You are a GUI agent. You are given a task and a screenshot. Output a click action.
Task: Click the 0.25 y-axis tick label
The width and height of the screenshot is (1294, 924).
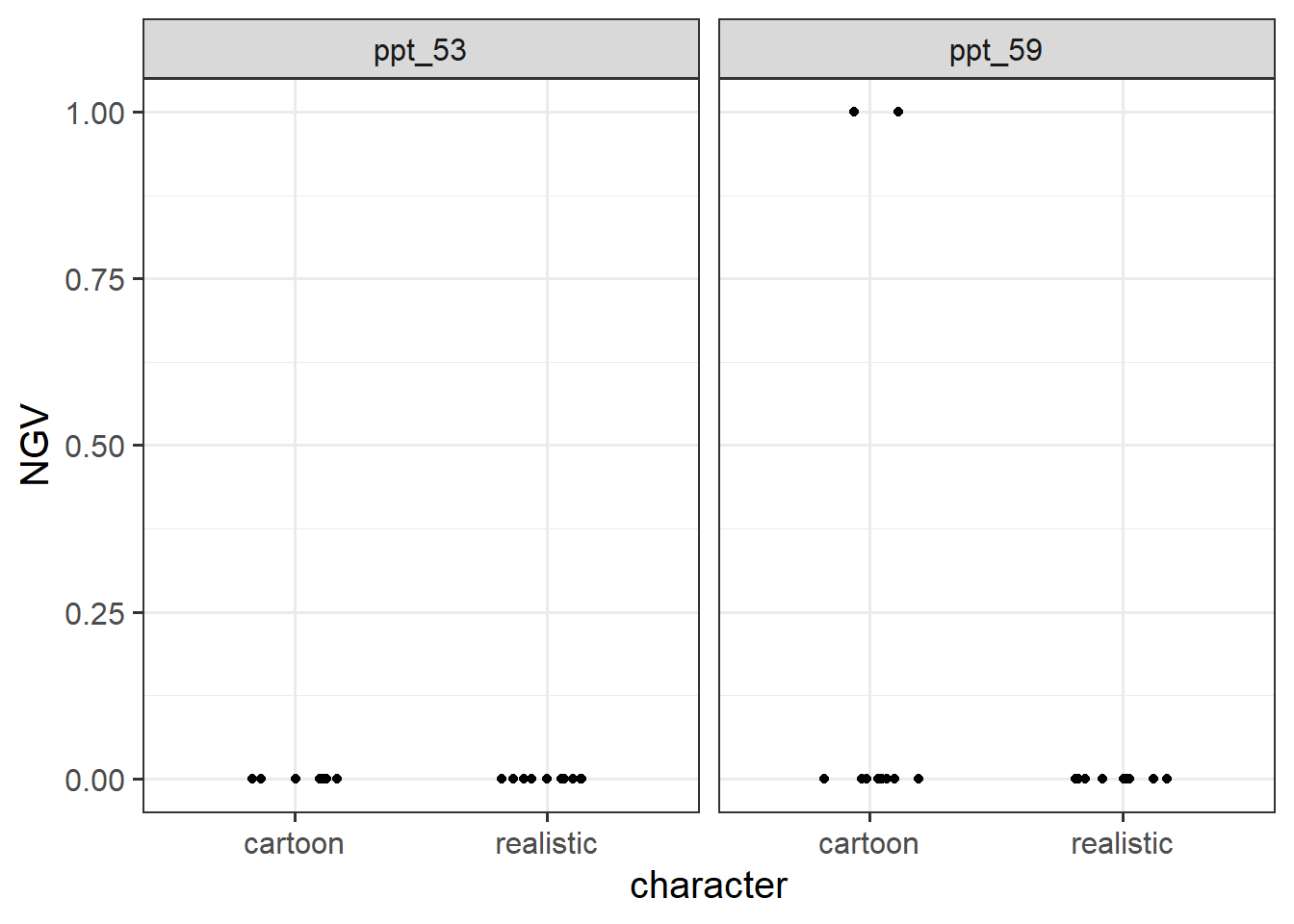point(94,613)
